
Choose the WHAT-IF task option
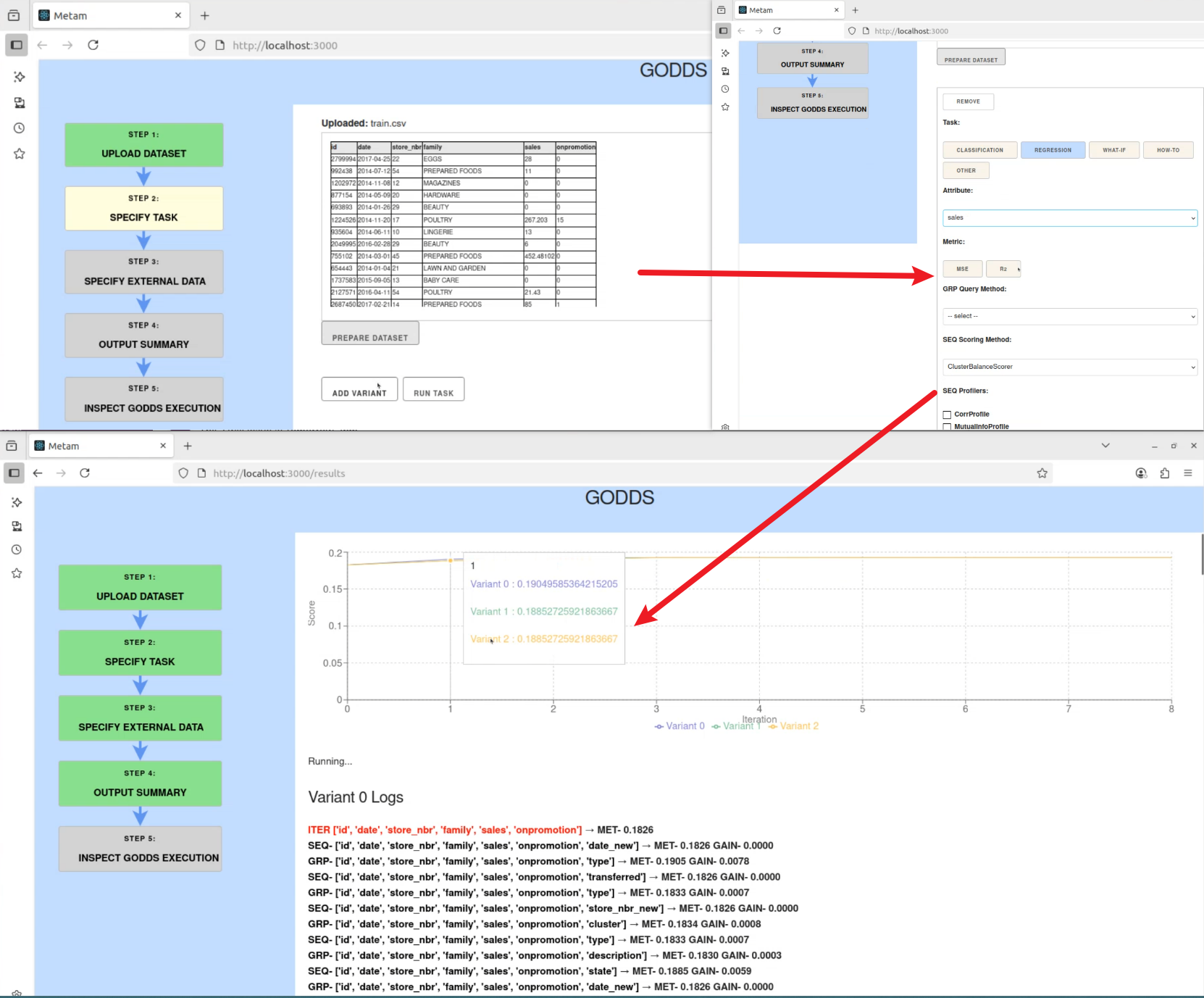tap(1113, 150)
